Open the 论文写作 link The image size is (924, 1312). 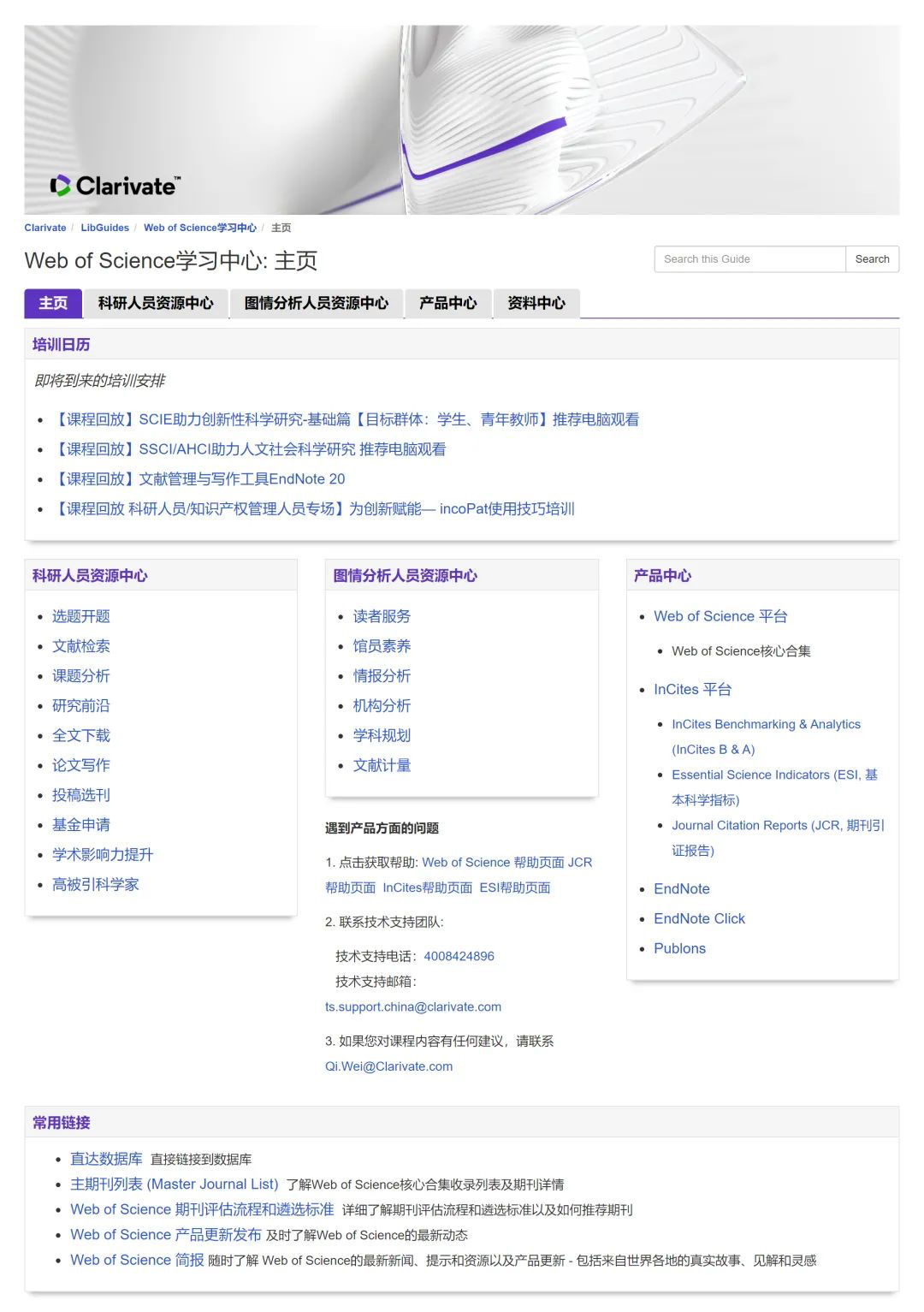click(81, 765)
